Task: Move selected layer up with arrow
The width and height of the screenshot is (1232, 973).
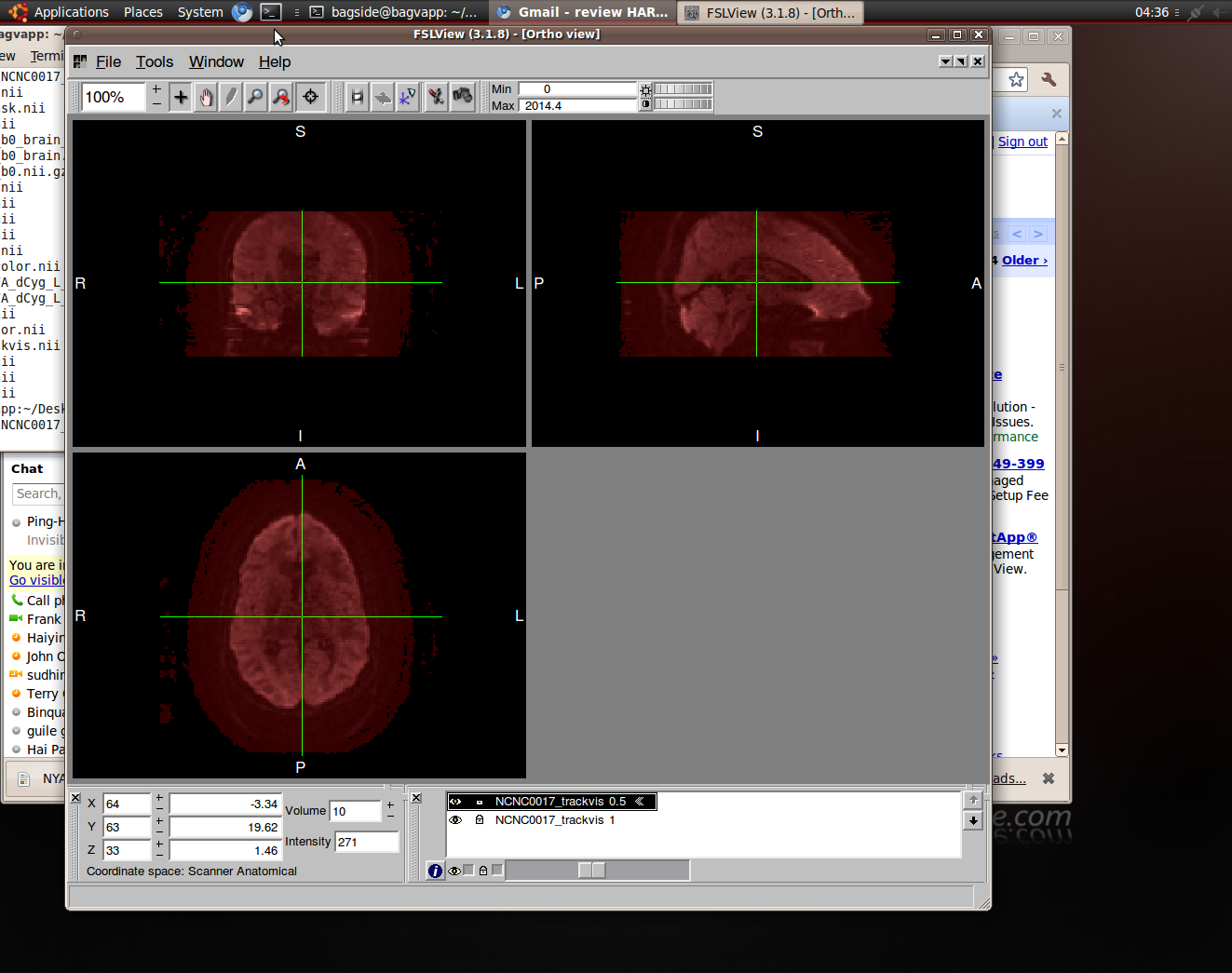Action: pyautogui.click(x=973, y=800)
